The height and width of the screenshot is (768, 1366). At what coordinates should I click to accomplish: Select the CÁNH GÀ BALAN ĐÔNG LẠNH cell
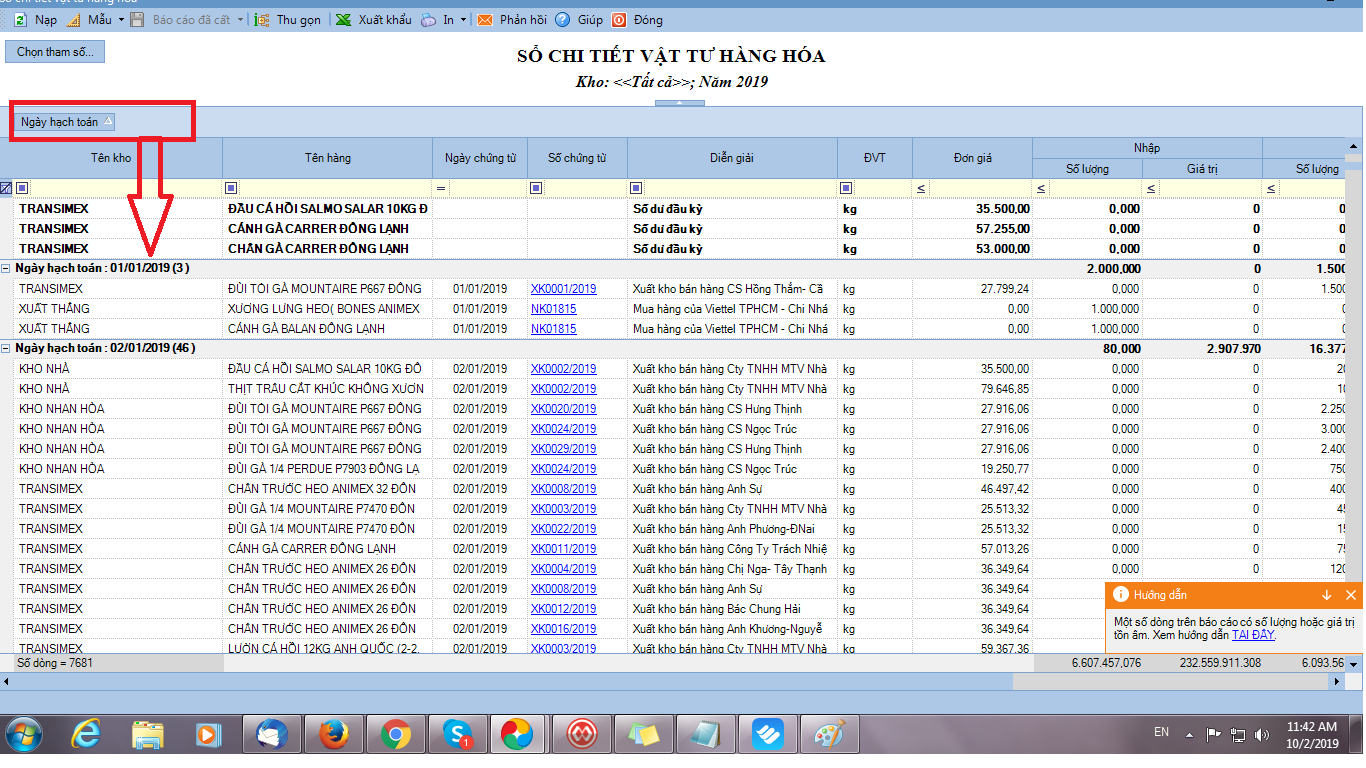[x=327, y=328]
